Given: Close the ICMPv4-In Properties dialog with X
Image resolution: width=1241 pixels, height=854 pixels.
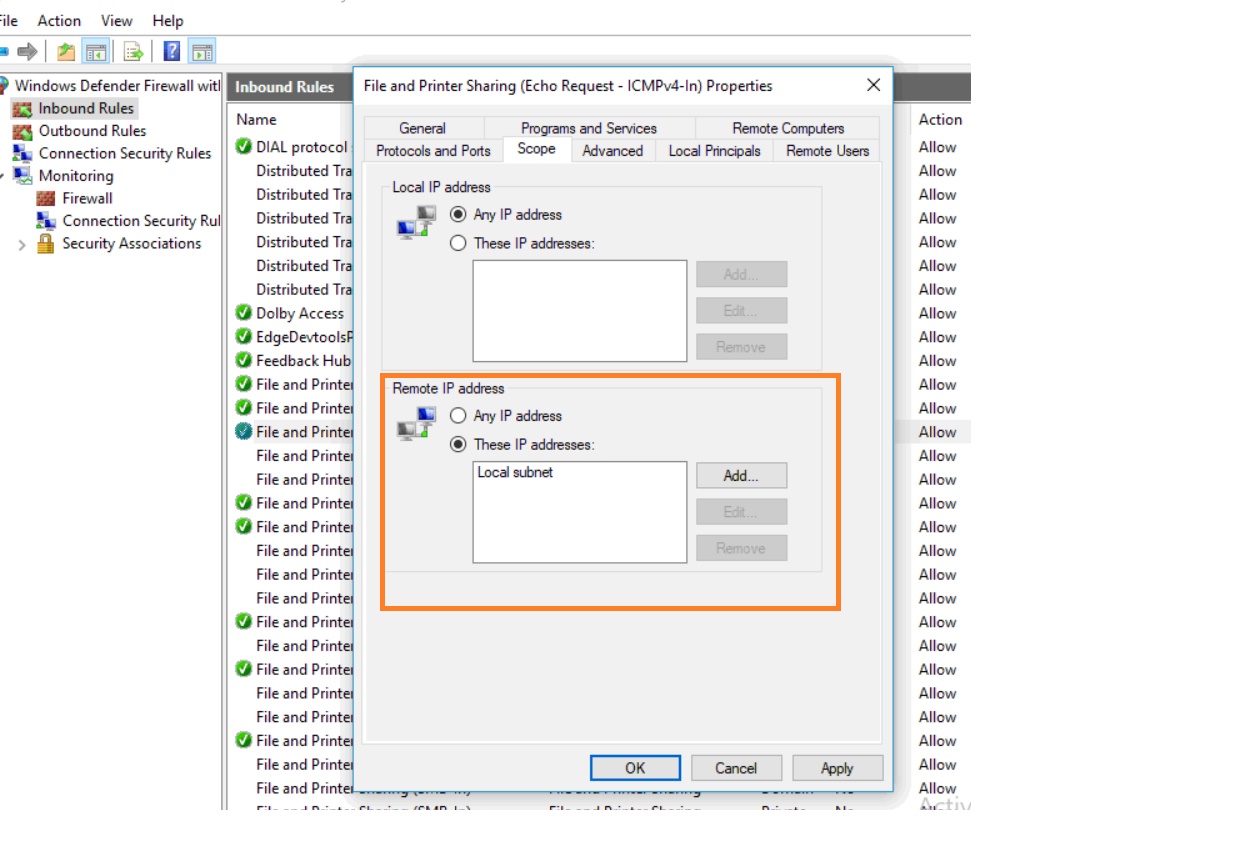Looking at the screenshot, I should (873, 85).
